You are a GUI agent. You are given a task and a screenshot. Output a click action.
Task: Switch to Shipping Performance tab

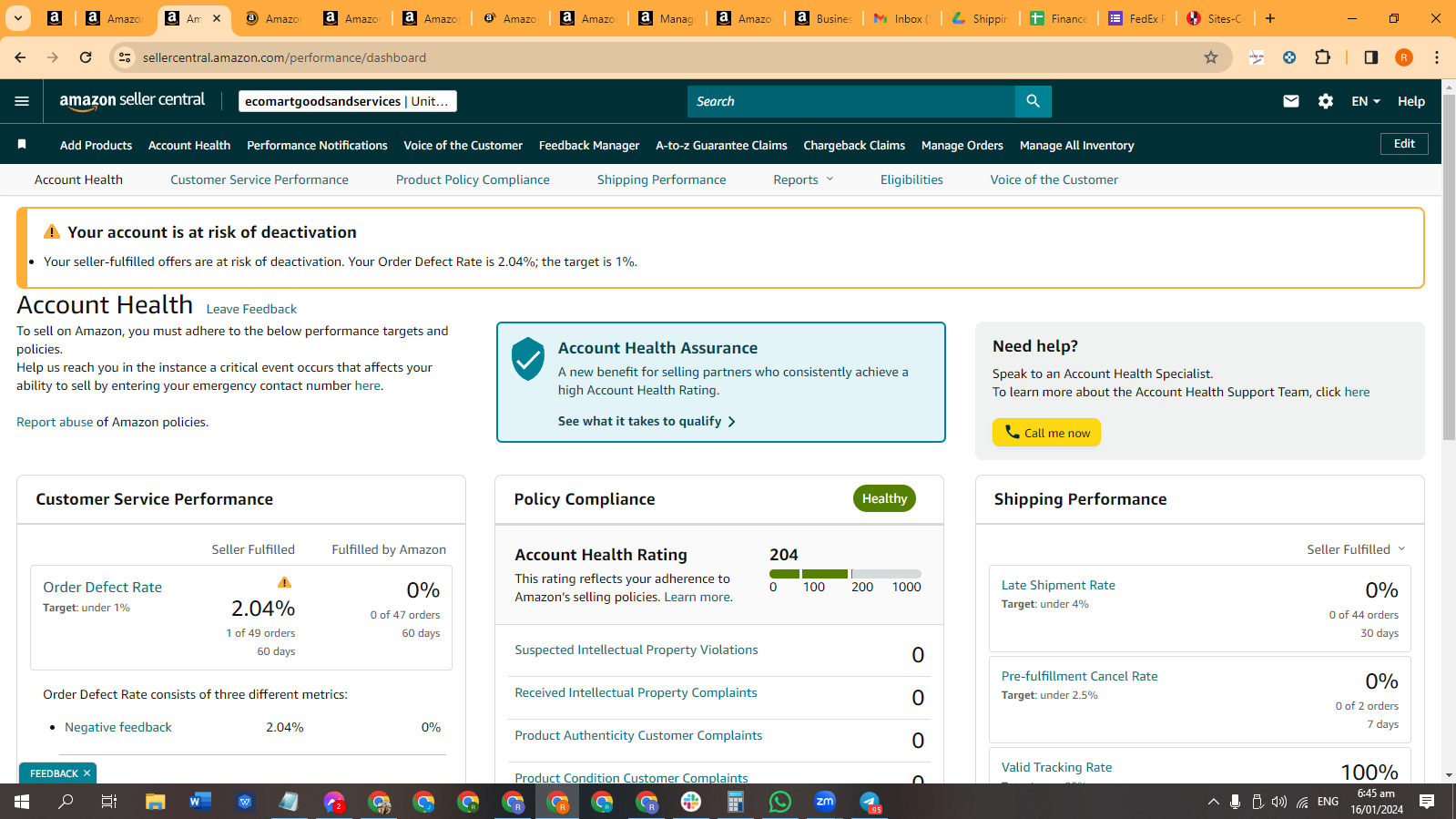point(662,179)
